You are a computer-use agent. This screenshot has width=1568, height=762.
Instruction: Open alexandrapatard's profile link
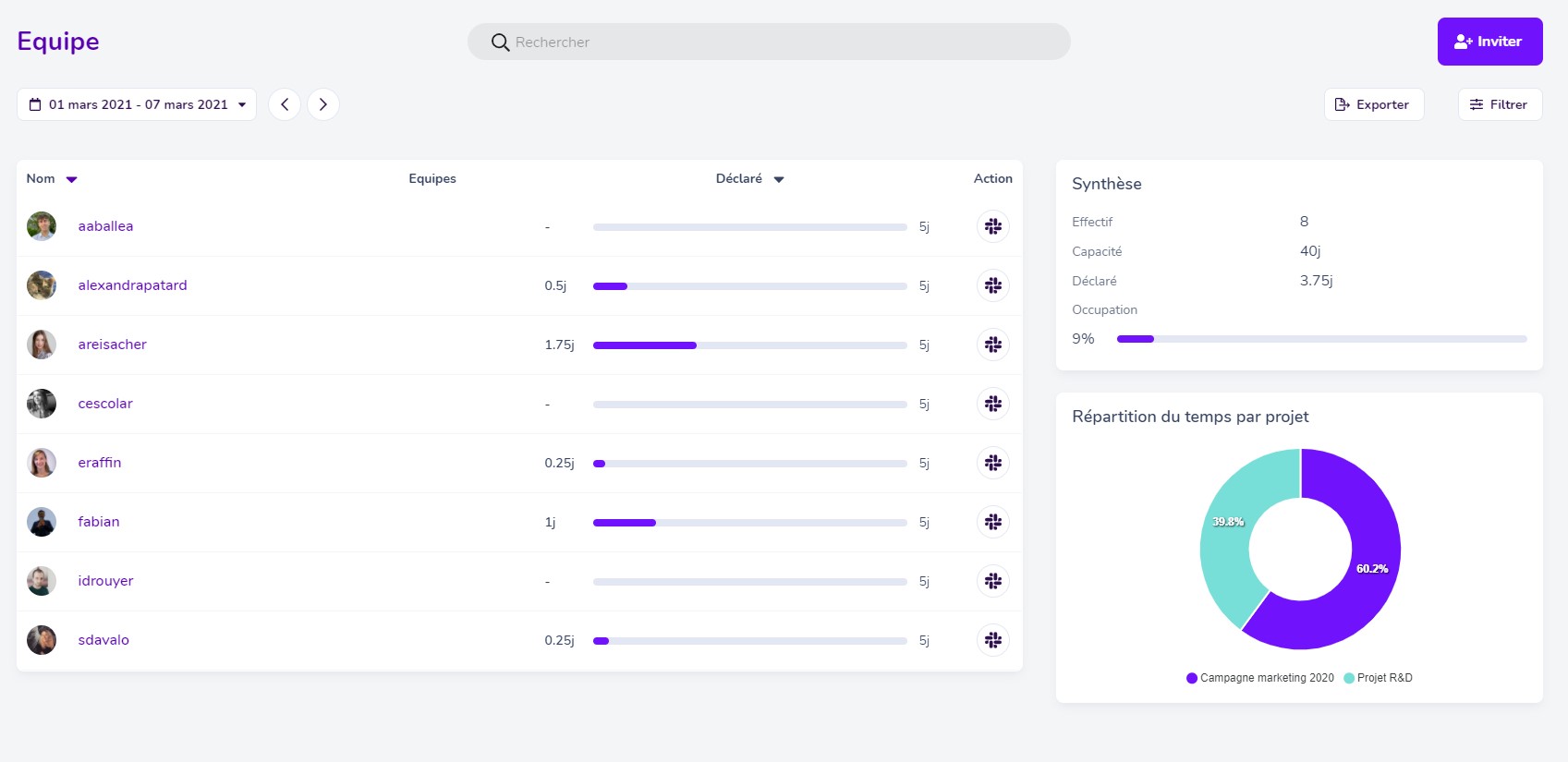click(132, 285)
